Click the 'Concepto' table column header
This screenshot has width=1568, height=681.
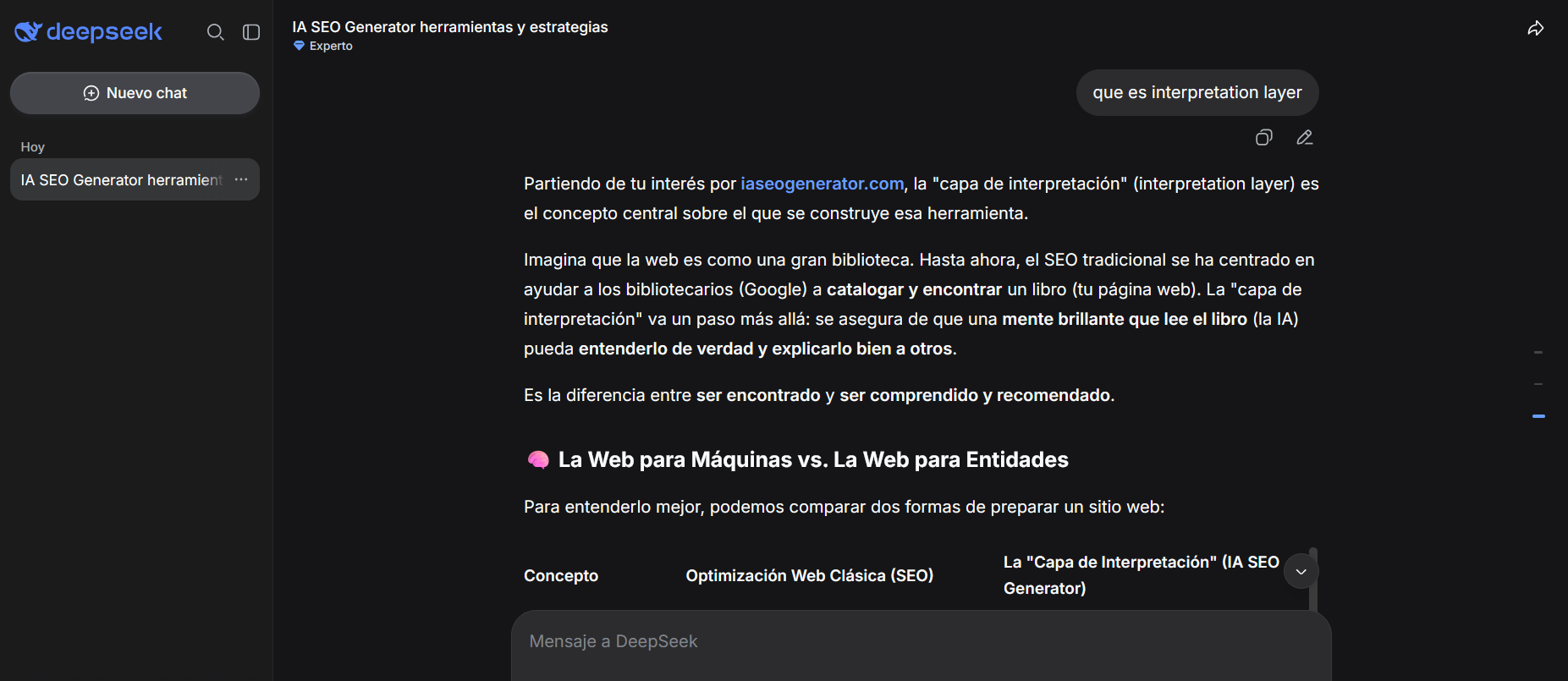click(x=561, y=575)
